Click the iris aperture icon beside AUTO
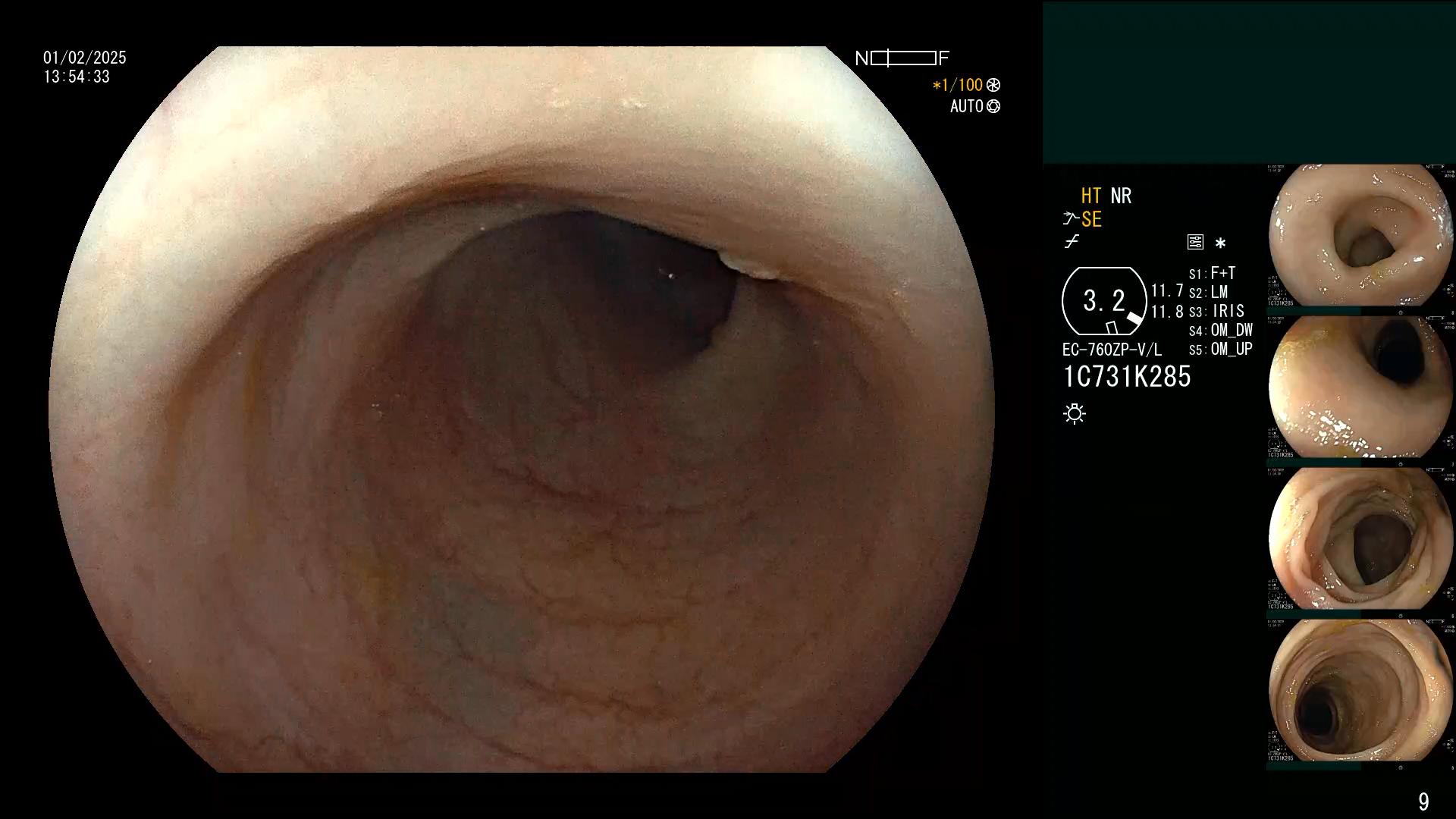This screenshot has width=1456, height=819. click(993, 106)
